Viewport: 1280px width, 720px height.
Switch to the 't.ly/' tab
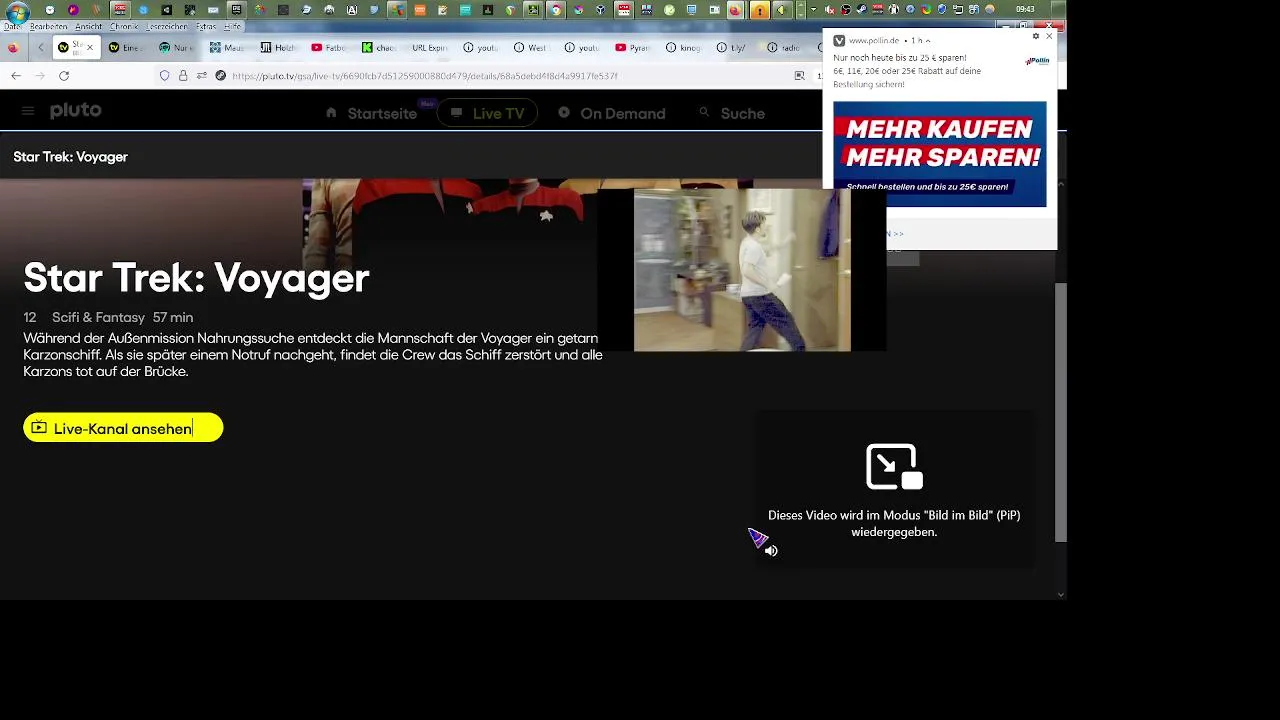point(732,48)
